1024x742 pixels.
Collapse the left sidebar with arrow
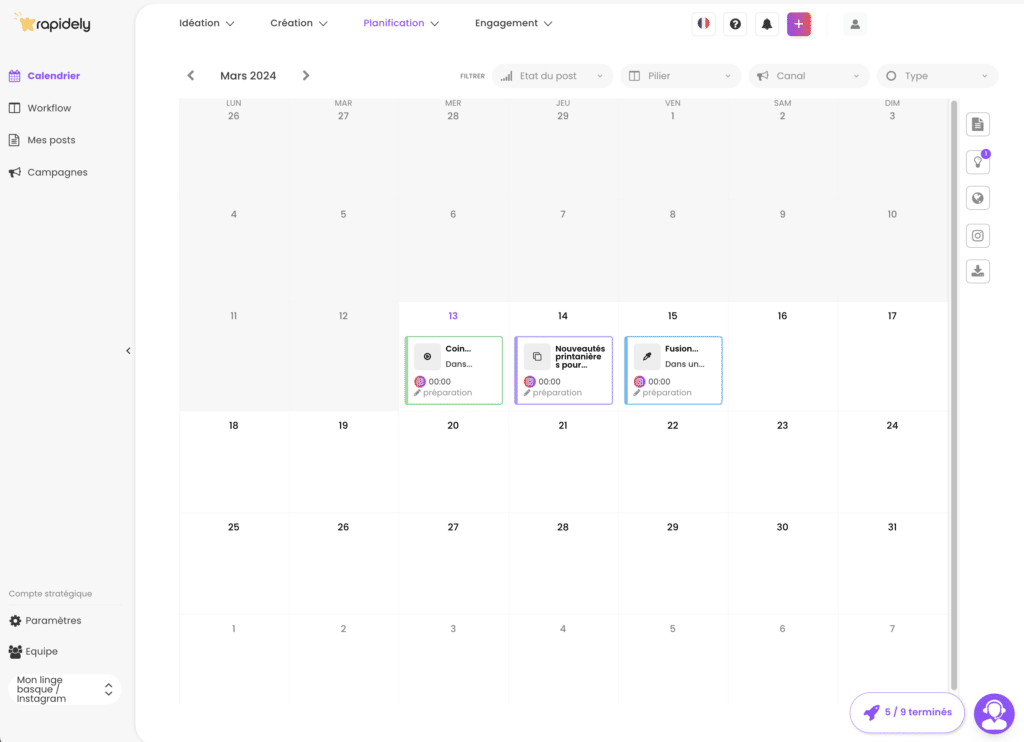point(128,351)
